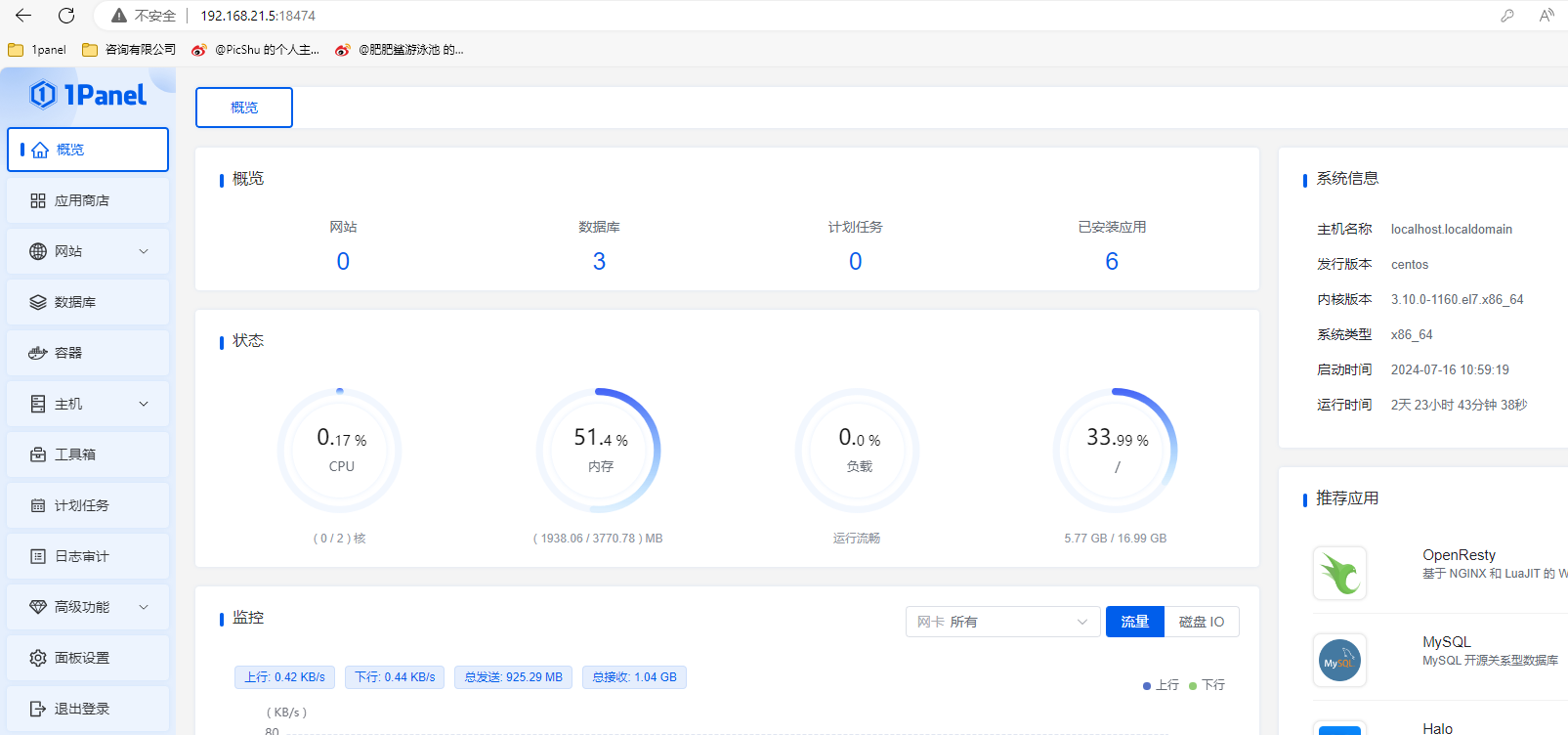Switch monitor view to 磁盘 IO
Viewport: 1568px width, 735px height.
coord(1201,622)
